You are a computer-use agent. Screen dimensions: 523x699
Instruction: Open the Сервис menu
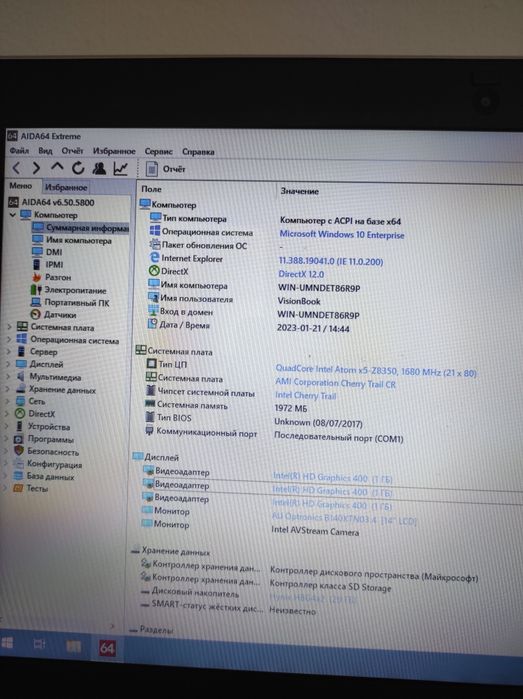[158, 152]
